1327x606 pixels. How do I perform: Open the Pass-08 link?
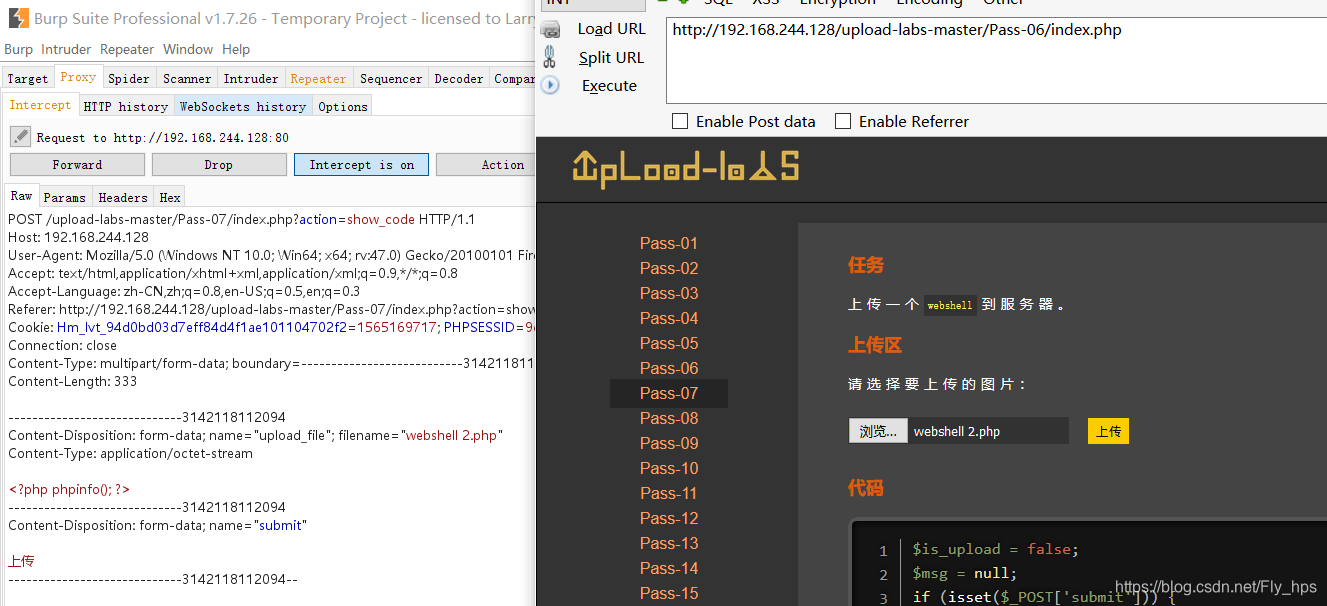669,418
